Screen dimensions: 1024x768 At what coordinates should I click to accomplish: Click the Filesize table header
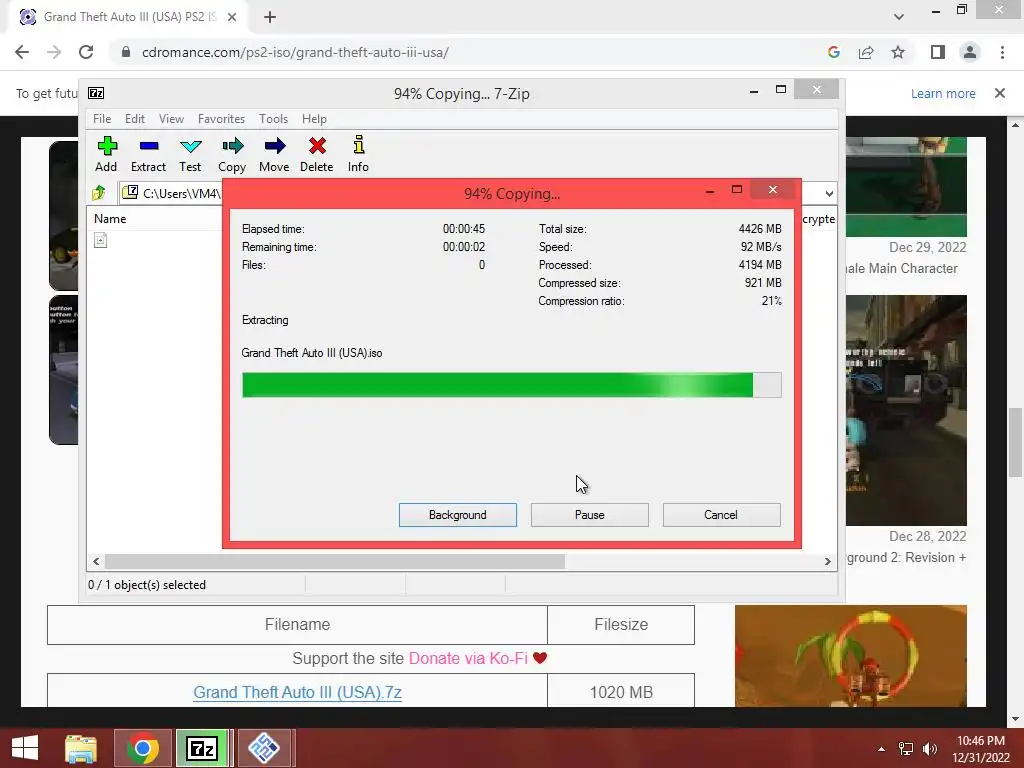621,624
